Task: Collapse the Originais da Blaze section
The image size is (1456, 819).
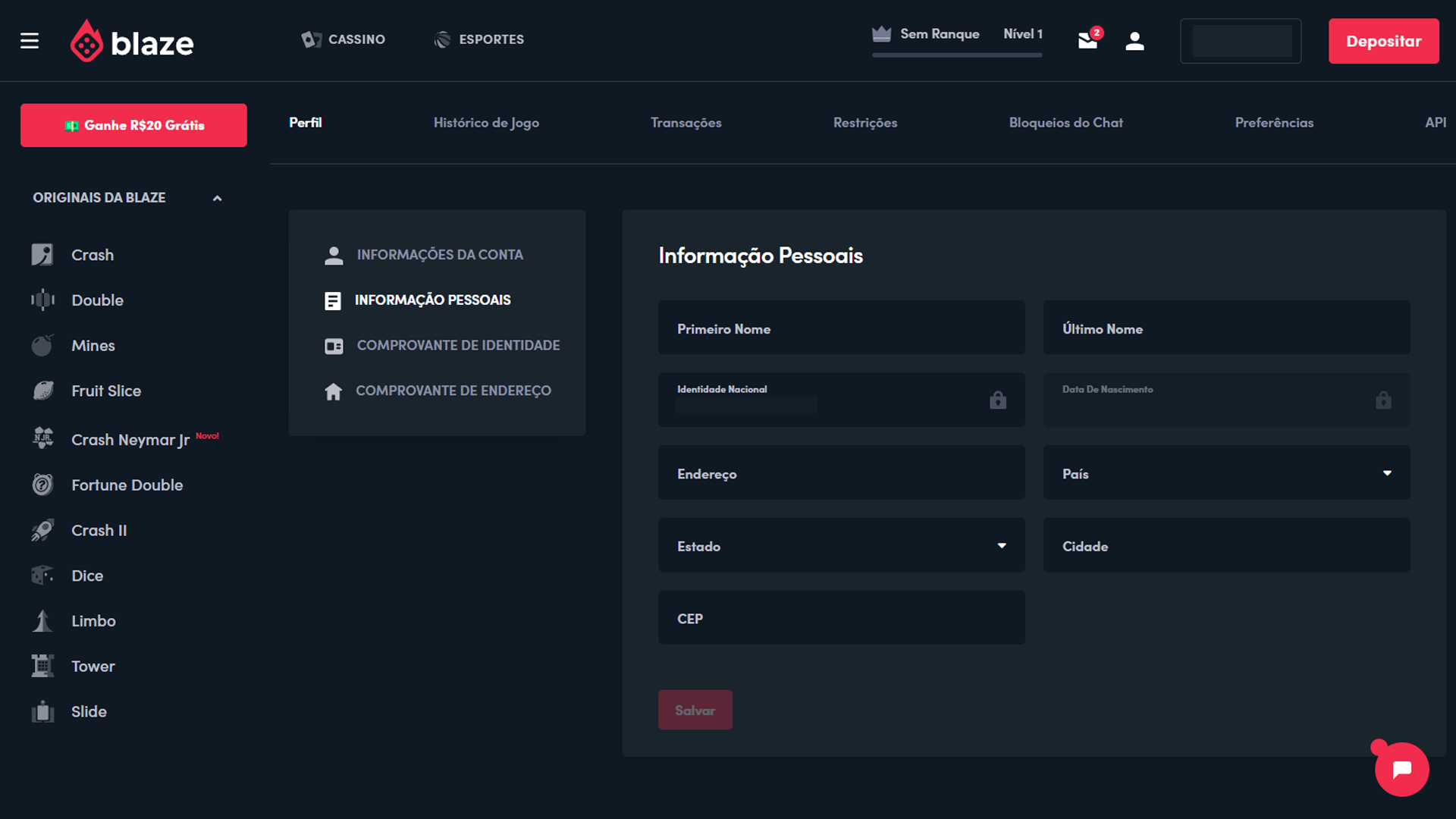Action: pyautogui.click(x=217, y=198)
